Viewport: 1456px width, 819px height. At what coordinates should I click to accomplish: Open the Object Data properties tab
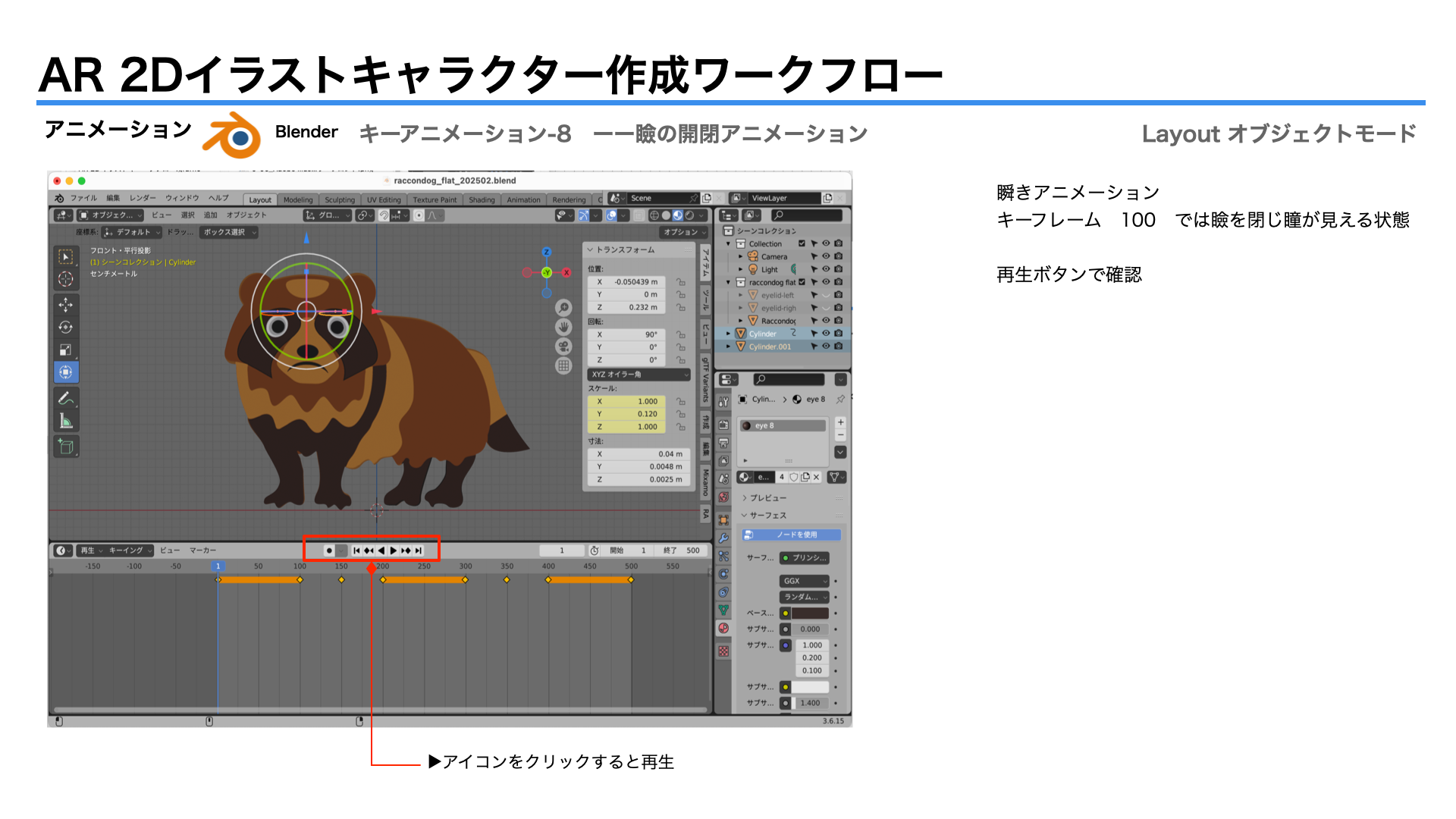pos(723,610)
